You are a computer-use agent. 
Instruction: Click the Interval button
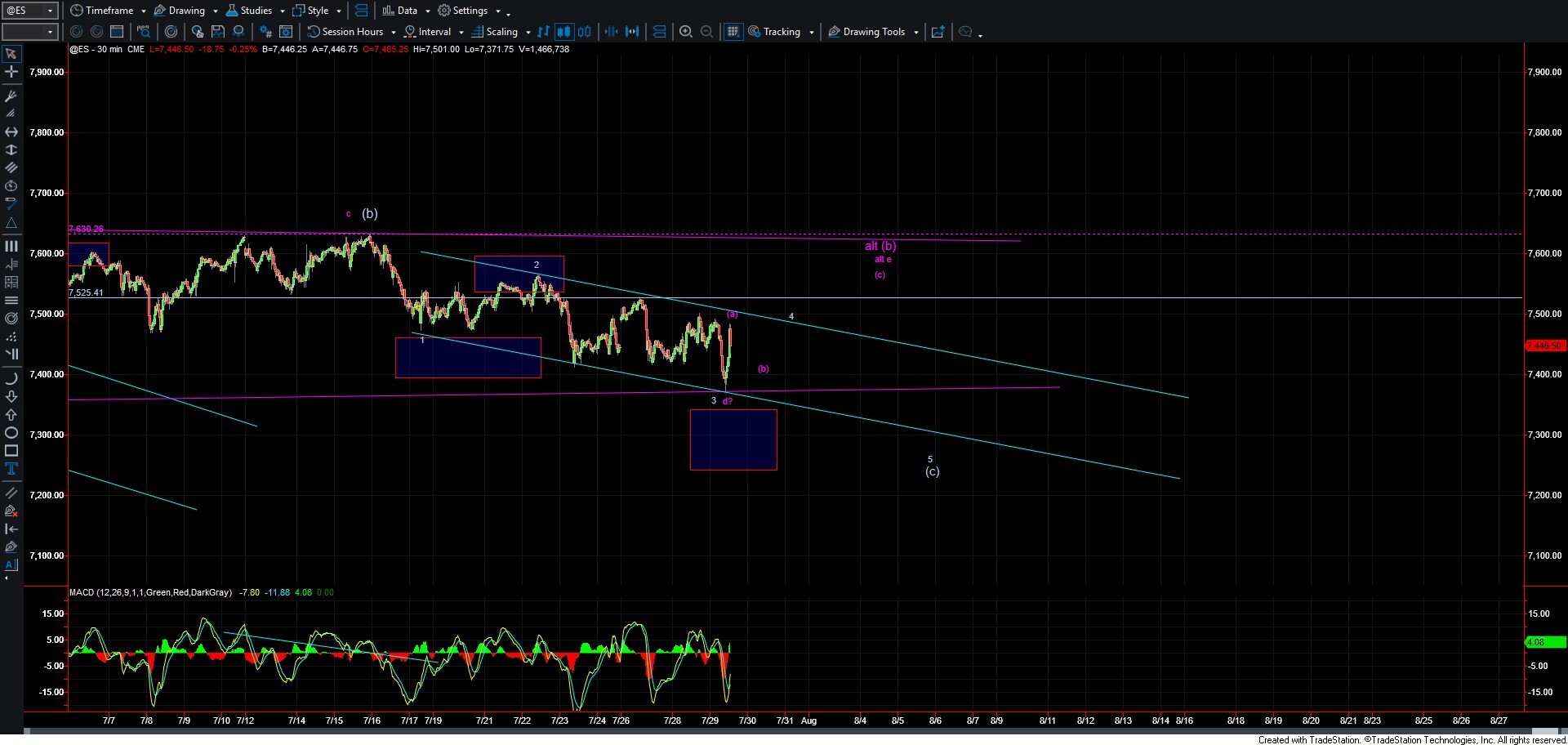coord(428,32)
